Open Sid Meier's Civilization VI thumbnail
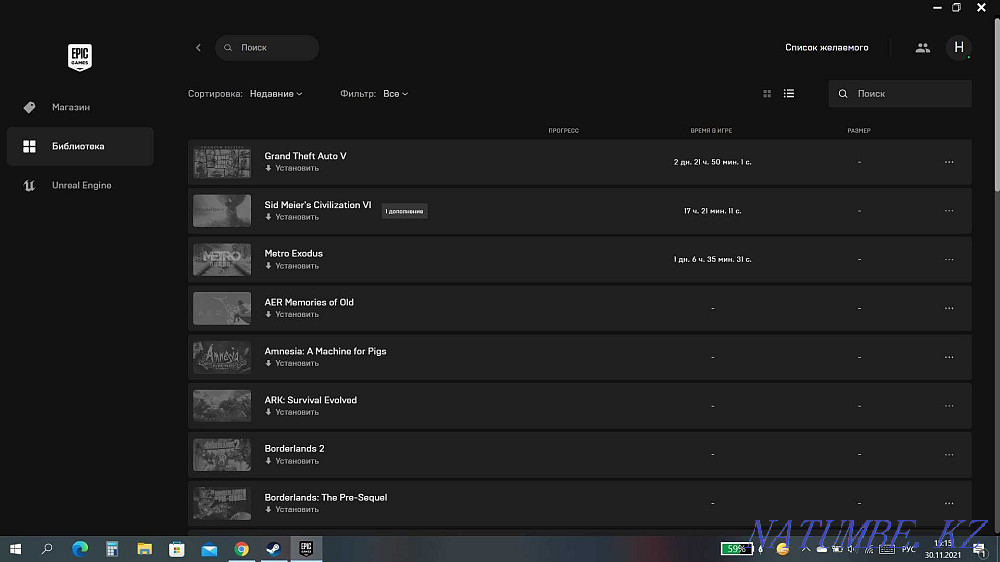Image resolution: width=1000 pixels, height=562 pixels. tap(222, 211)
